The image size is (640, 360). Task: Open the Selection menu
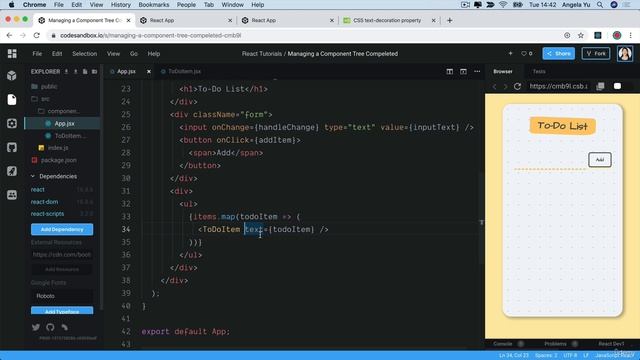84,53
